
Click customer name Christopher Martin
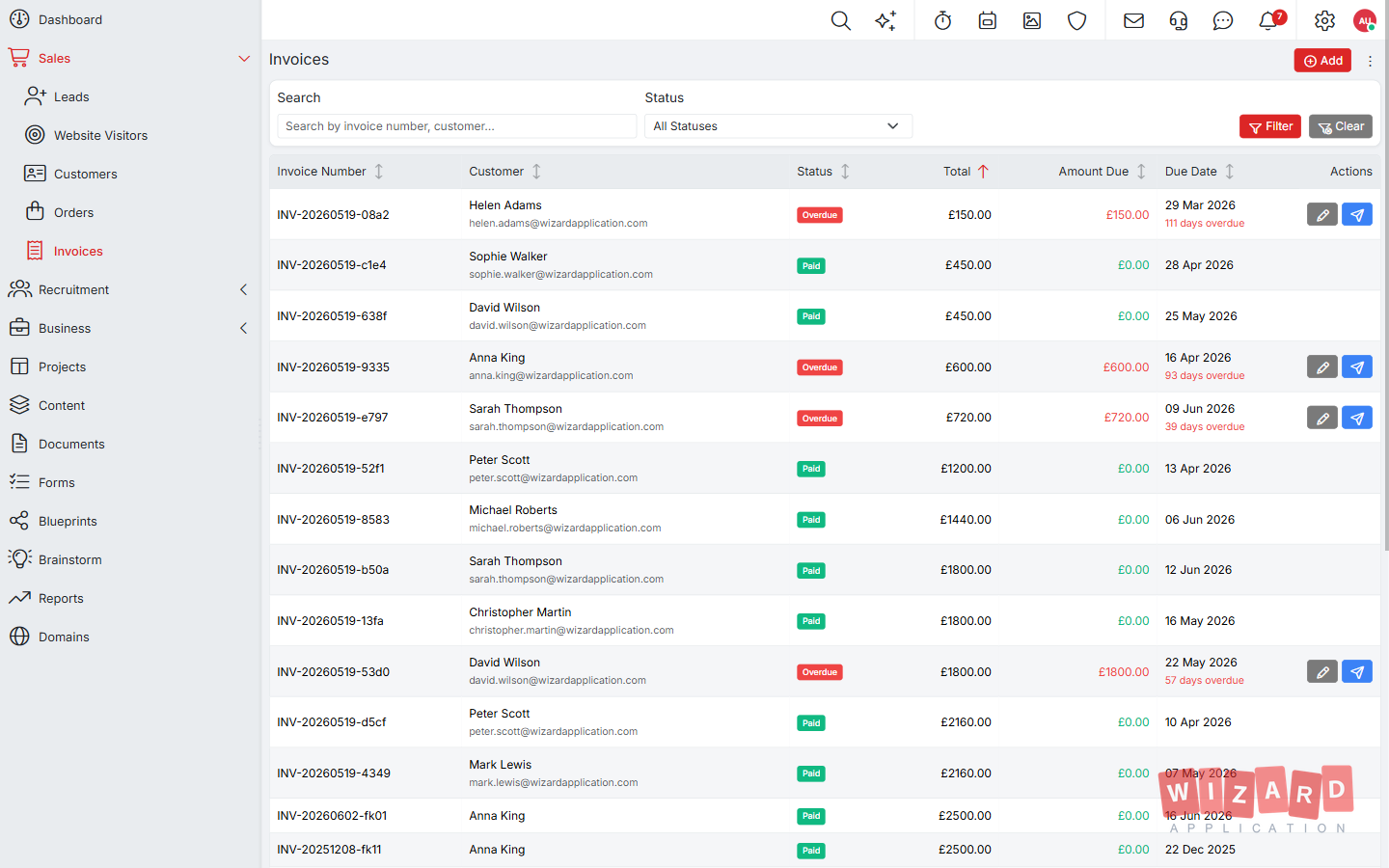click(x=520, y=612)
